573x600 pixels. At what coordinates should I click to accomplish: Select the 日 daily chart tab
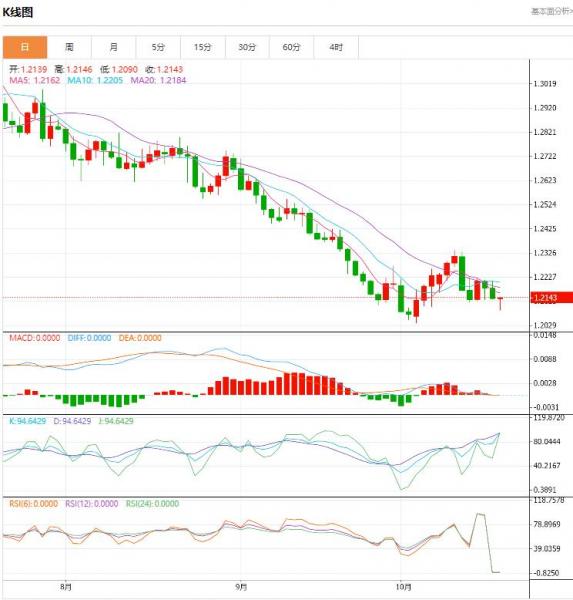(25, 47)
